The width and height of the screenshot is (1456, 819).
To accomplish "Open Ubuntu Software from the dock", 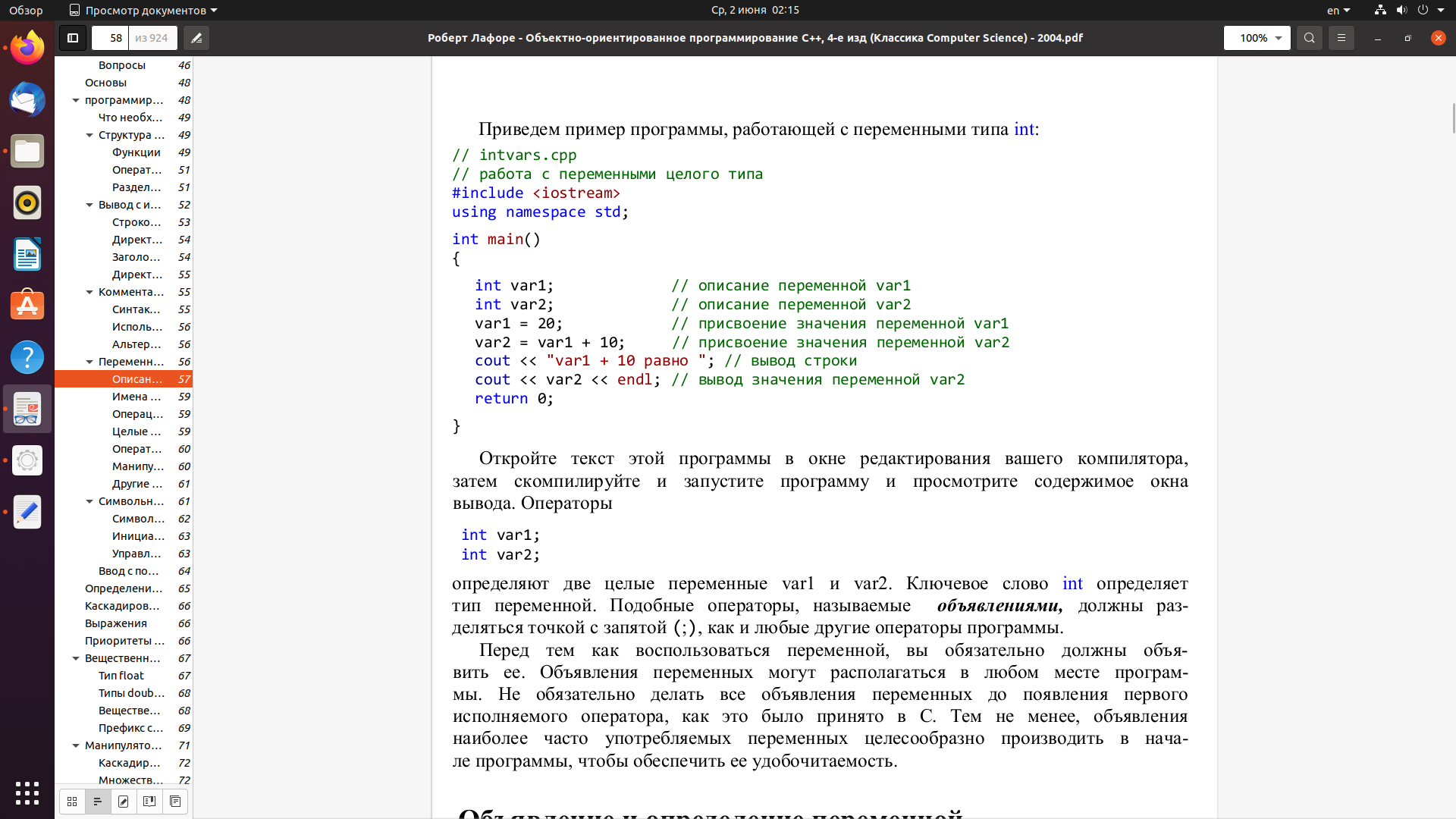I will (27, 306).
